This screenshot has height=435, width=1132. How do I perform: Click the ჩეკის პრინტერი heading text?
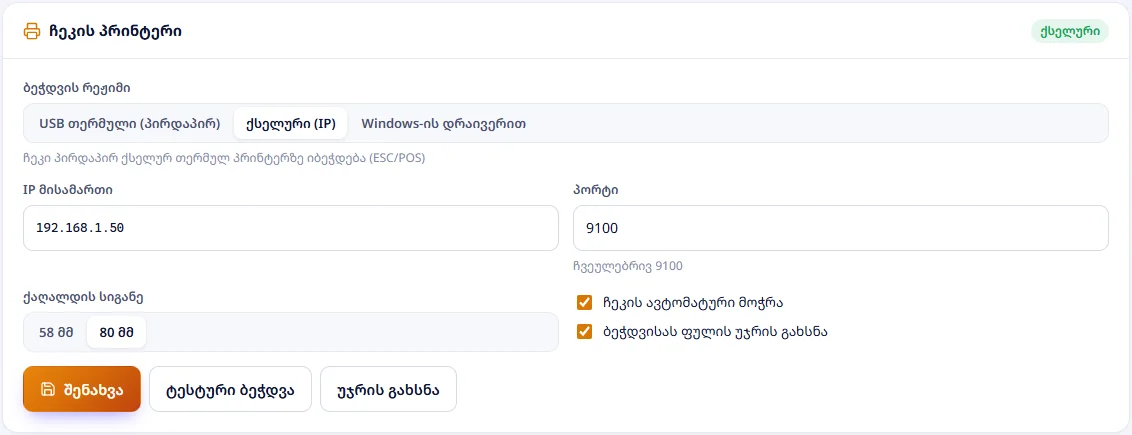pyautogui.click(x=116, y=32)
